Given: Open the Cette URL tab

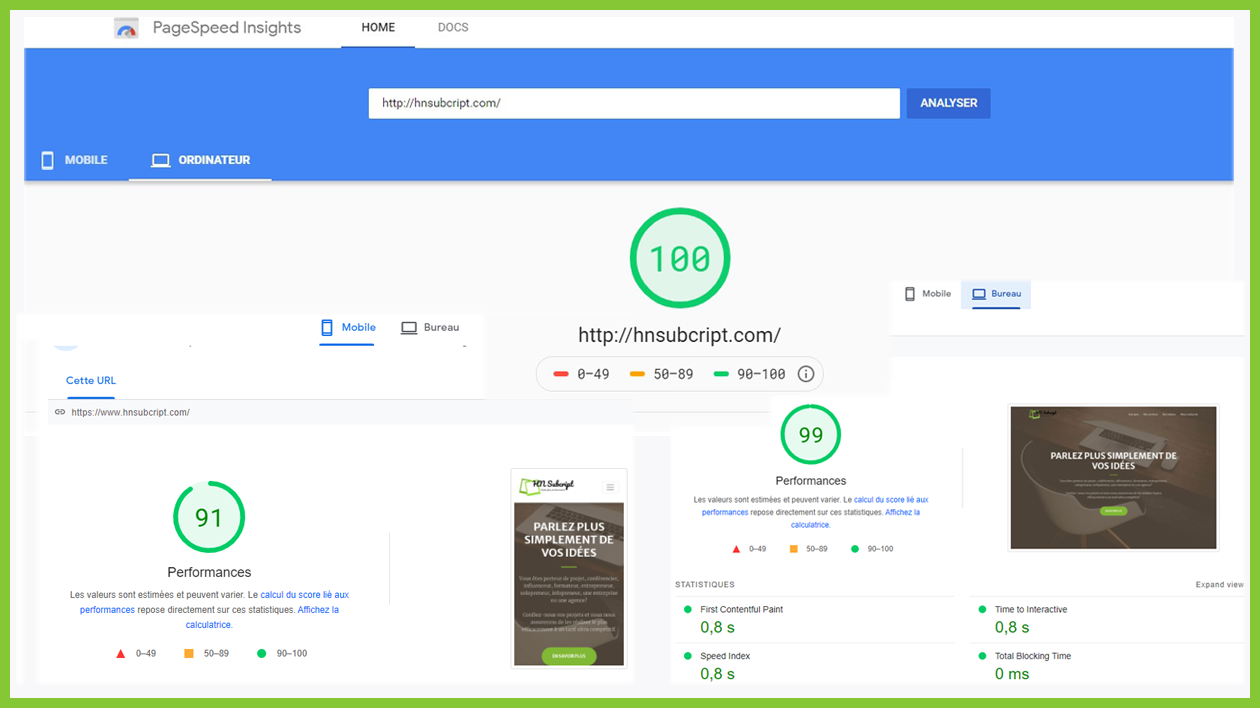Looking at the screenshot, I should pos(91,381).
